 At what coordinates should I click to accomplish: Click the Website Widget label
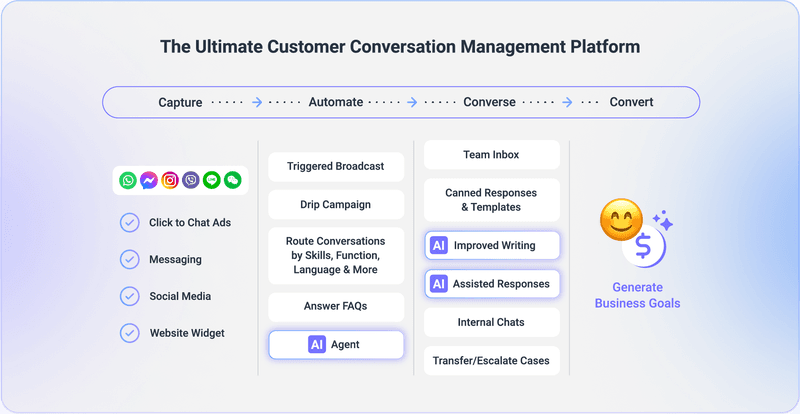pyautogui.click(x=187, y=333)
